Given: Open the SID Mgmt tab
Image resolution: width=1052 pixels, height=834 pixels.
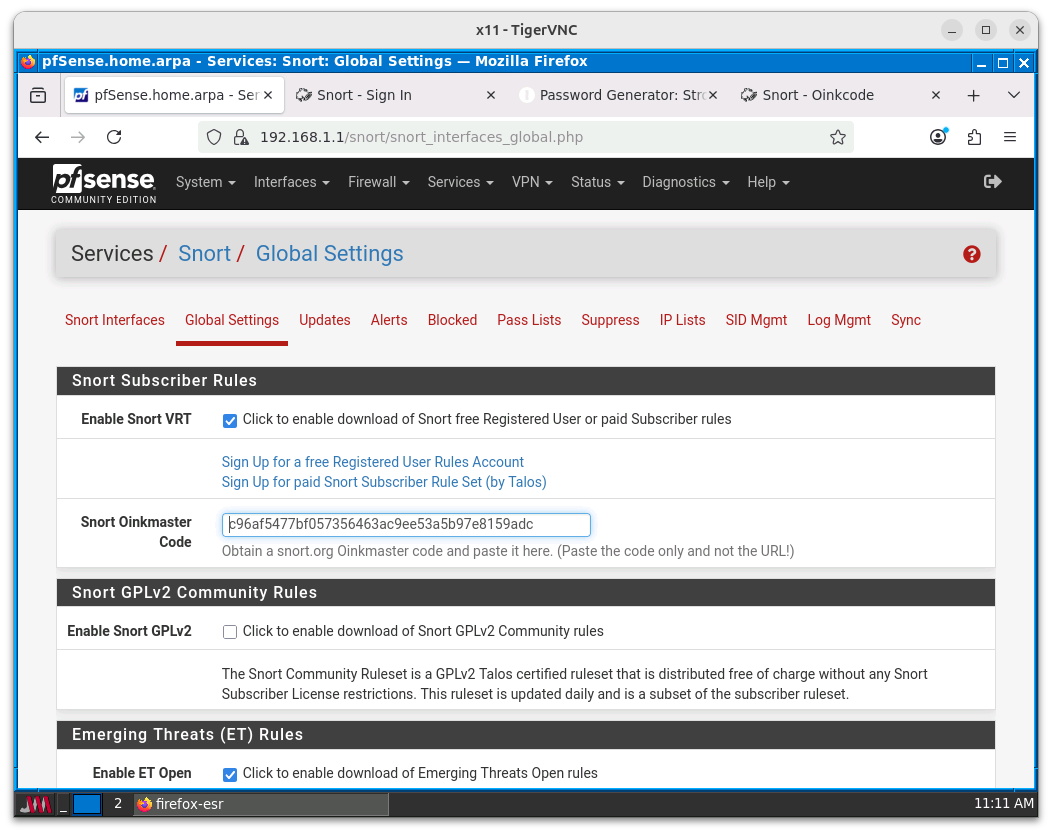Looking at the screenshot, I should (x=756, y=320).
